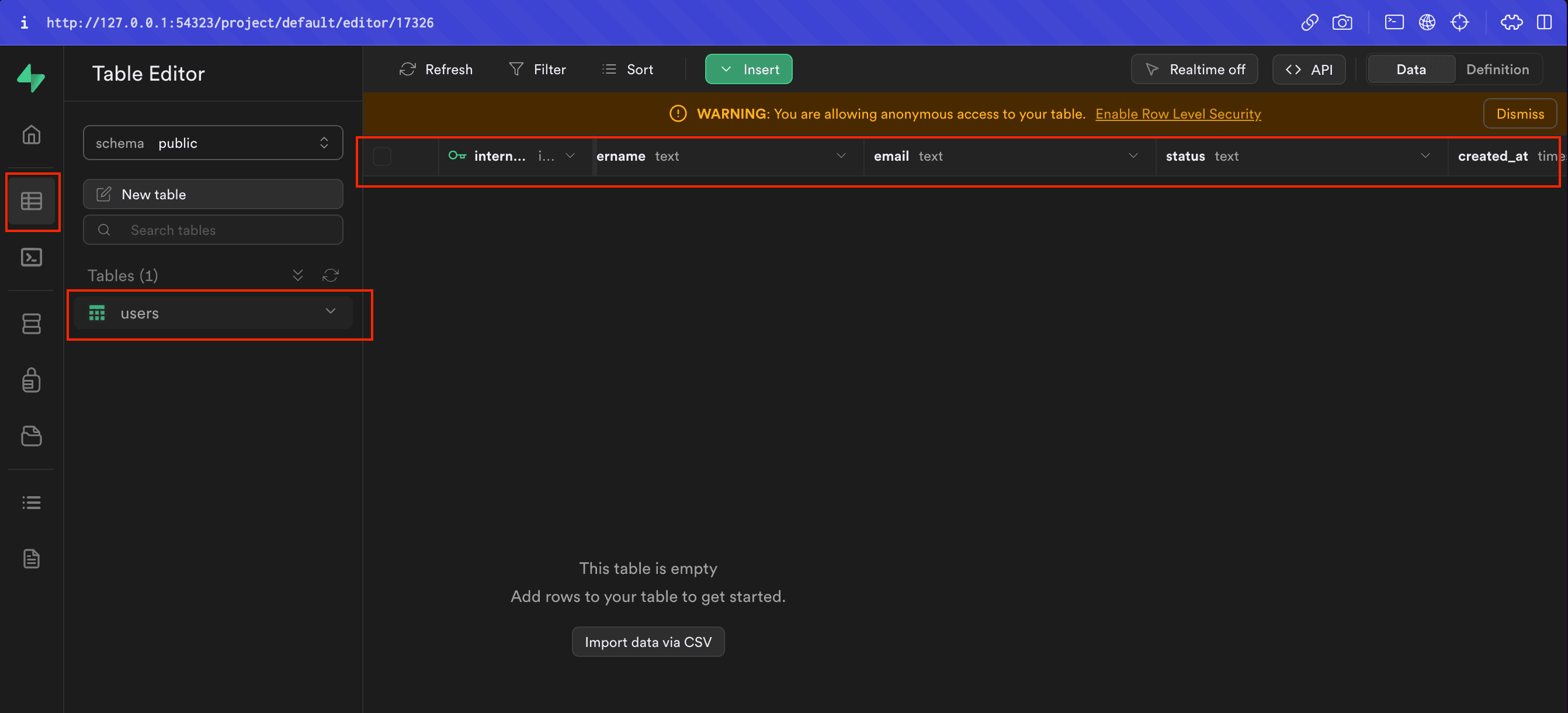This screenshot has width=1568, height=713.
Task: Open the Authentication lock icon
Action: tap(31, 380)
